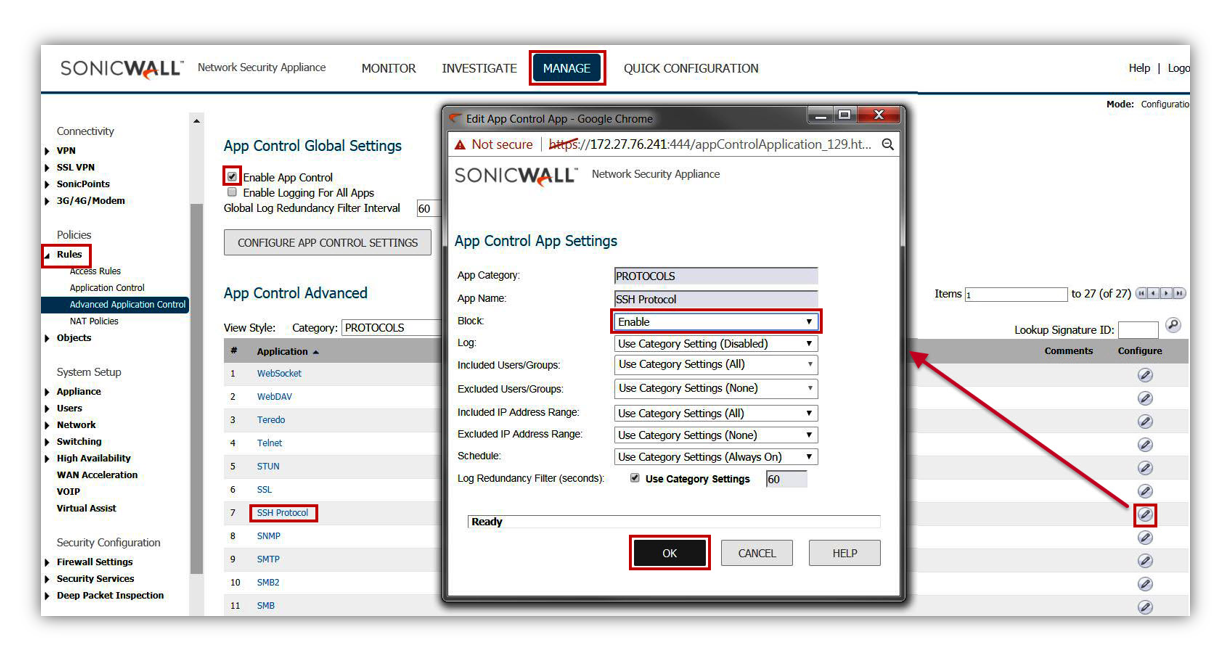Go to the first page of items

(1142, 294)
